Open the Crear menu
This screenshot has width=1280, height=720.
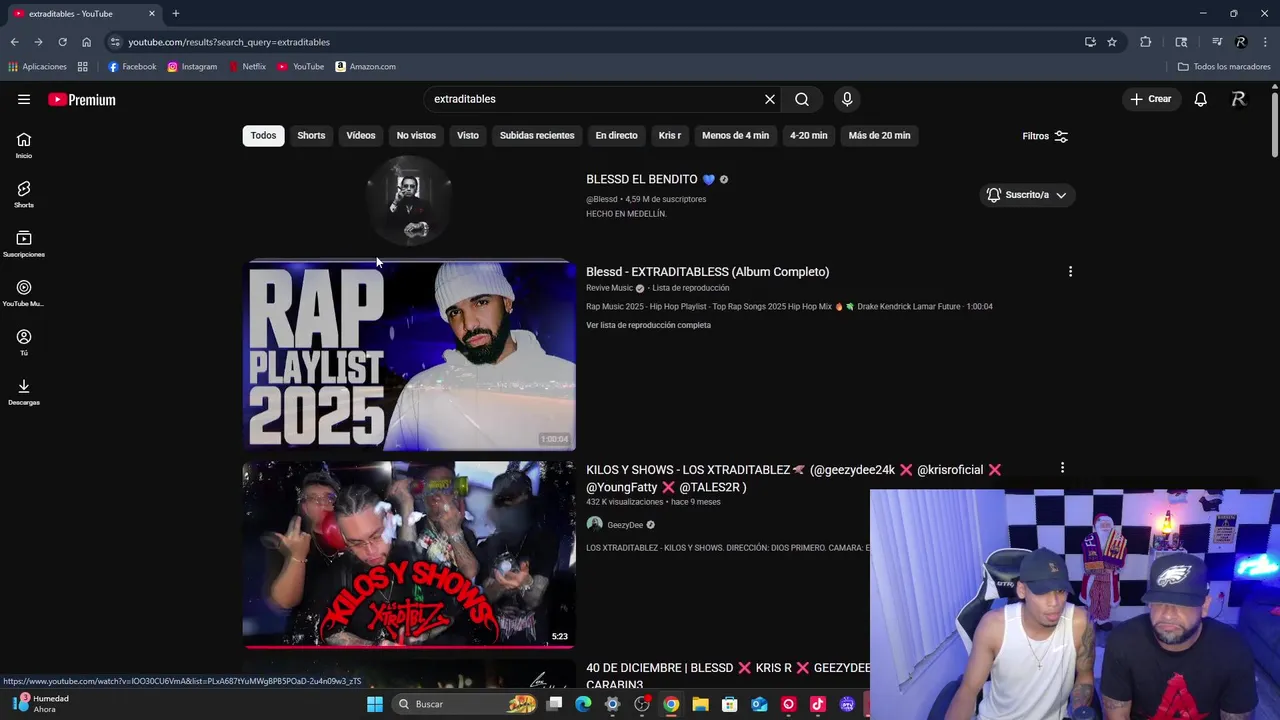pyautogui.click(x=1150, y=99)
